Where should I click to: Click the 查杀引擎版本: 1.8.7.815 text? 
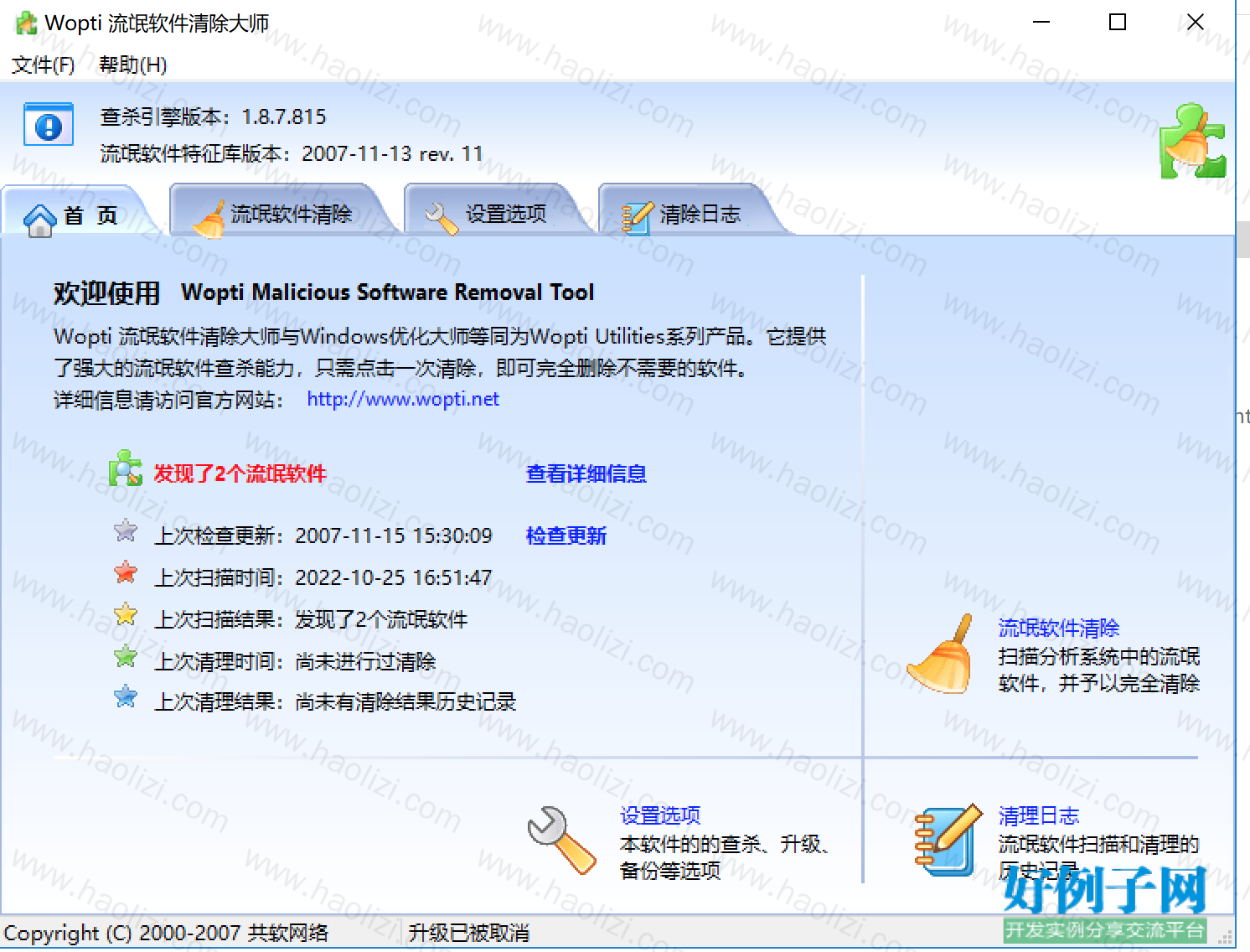click(x=214, y=116)
